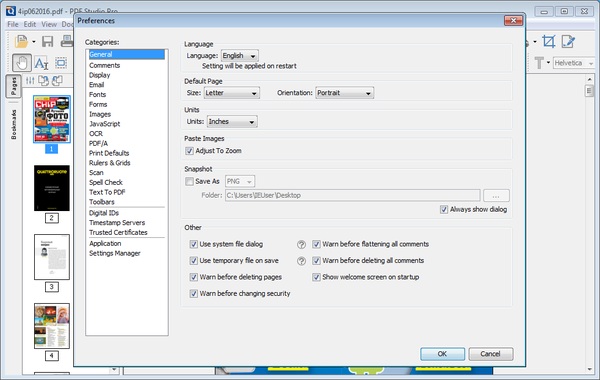This screenshot has width=600, height=380.
Task: Open the File menu
Action: pyautogui.click(x=13, y=24)
